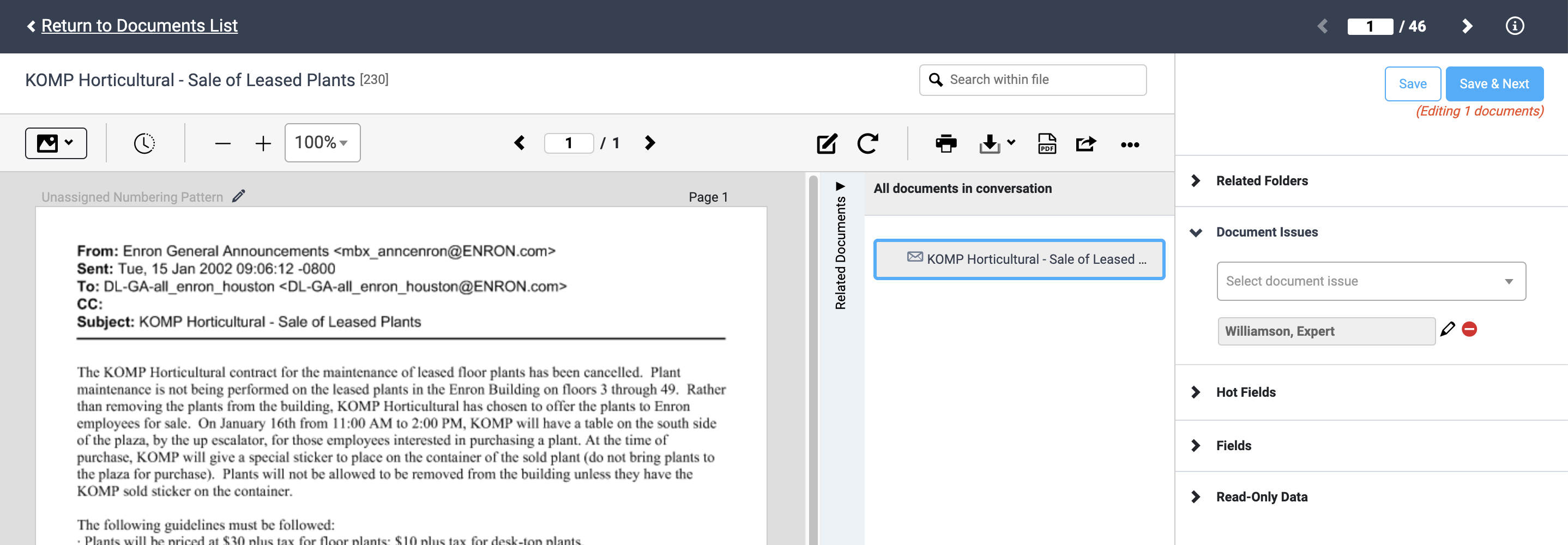Click the email Subject line text
Viewport: 1568px width, 545px height.
coord(249,322)
